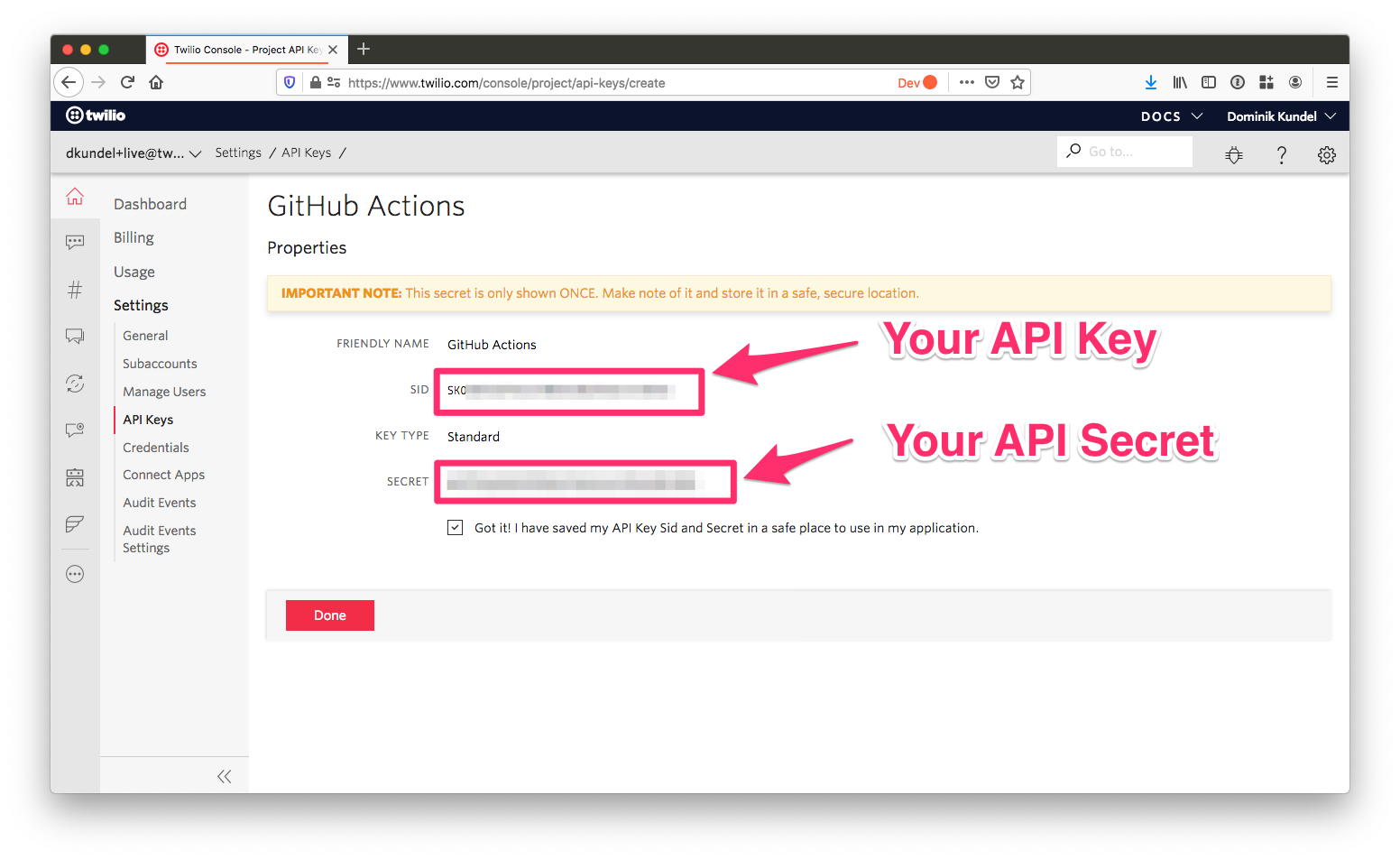
Task: Select API Keys under Settings
Action: 148,420
